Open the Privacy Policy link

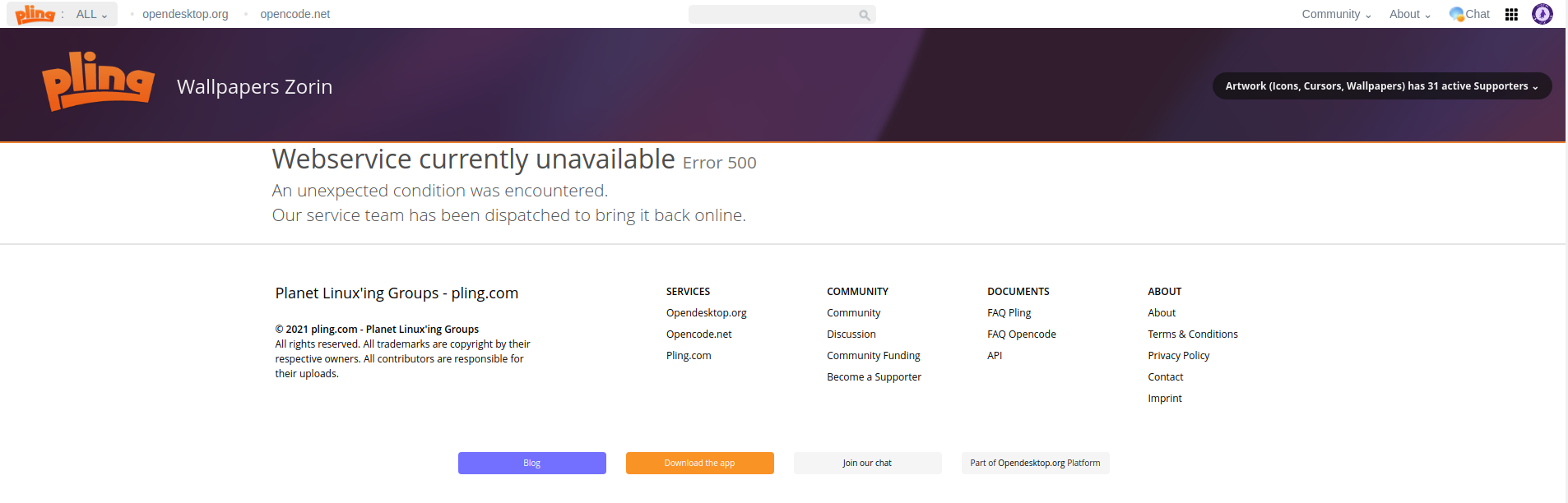tap(1179, 355)
